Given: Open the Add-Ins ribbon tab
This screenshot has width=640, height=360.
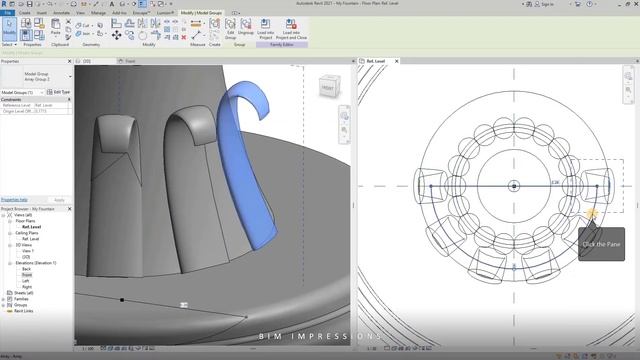Looking at the screenshot, I should [119, 13].
